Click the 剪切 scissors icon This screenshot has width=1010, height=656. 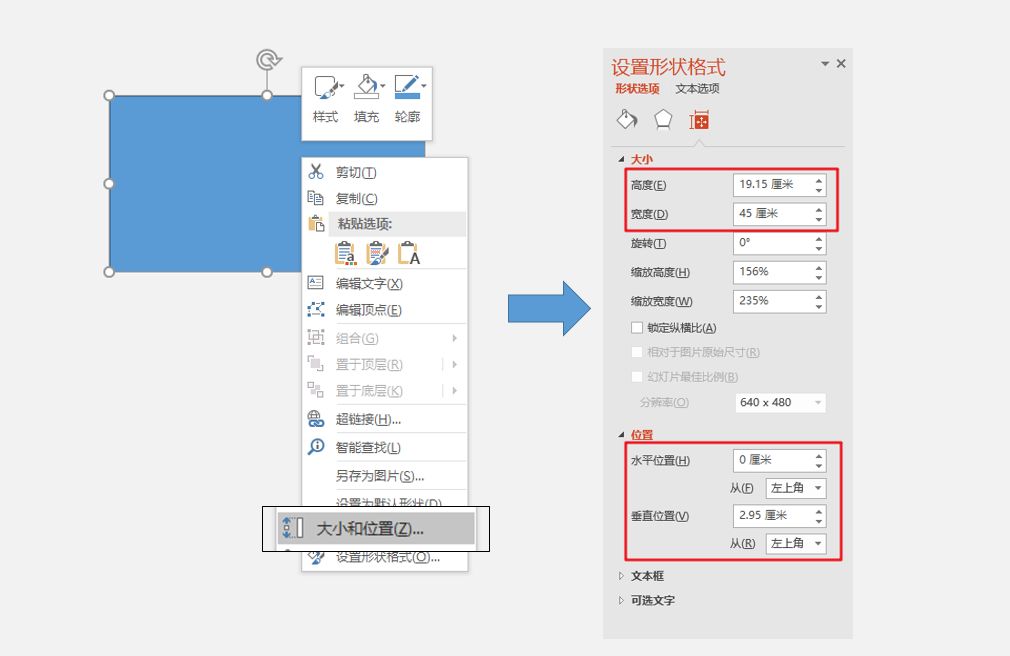(315, 172)
